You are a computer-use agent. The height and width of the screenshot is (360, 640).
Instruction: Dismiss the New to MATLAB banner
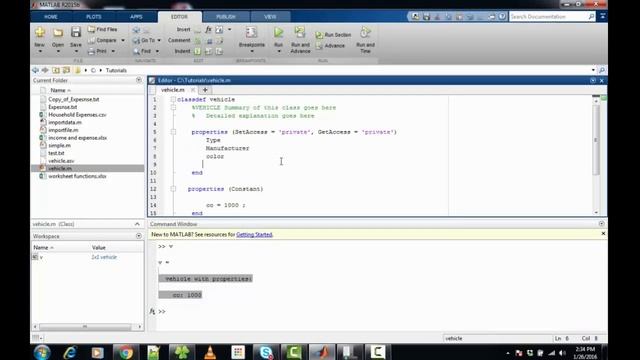coord(603,234)
